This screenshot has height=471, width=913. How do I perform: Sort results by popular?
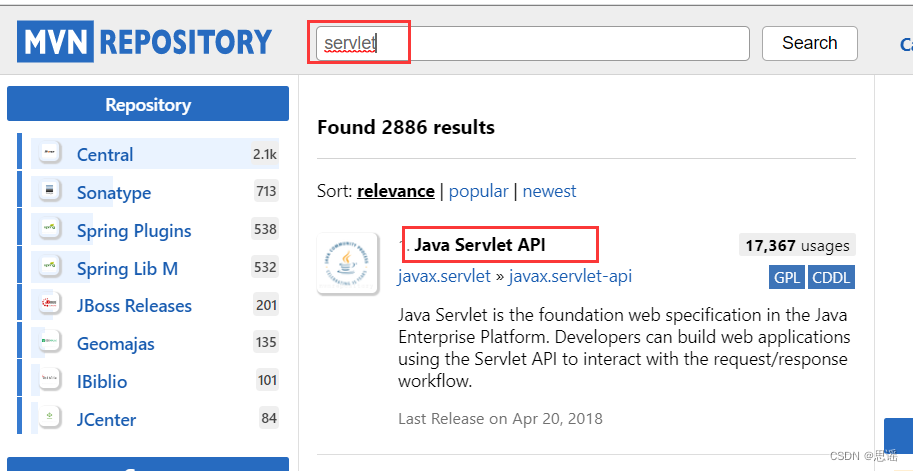coord(479,191)
